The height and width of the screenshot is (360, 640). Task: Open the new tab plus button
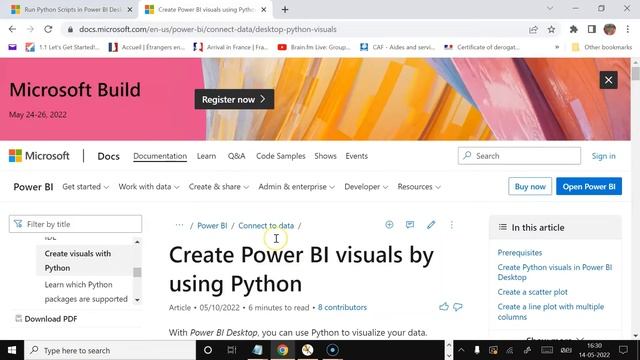[285, 9]
